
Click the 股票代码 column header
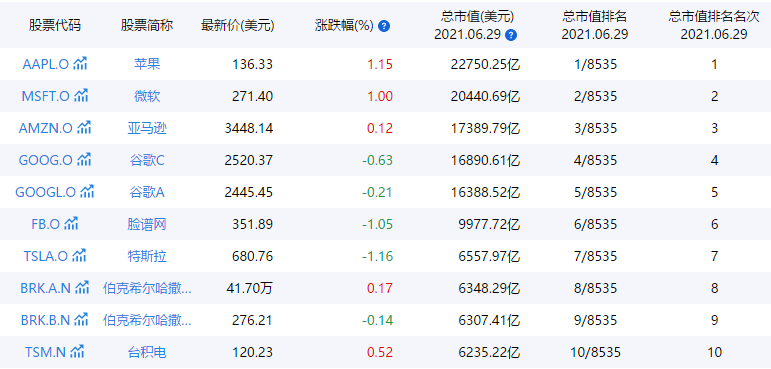tap(55, 26)
